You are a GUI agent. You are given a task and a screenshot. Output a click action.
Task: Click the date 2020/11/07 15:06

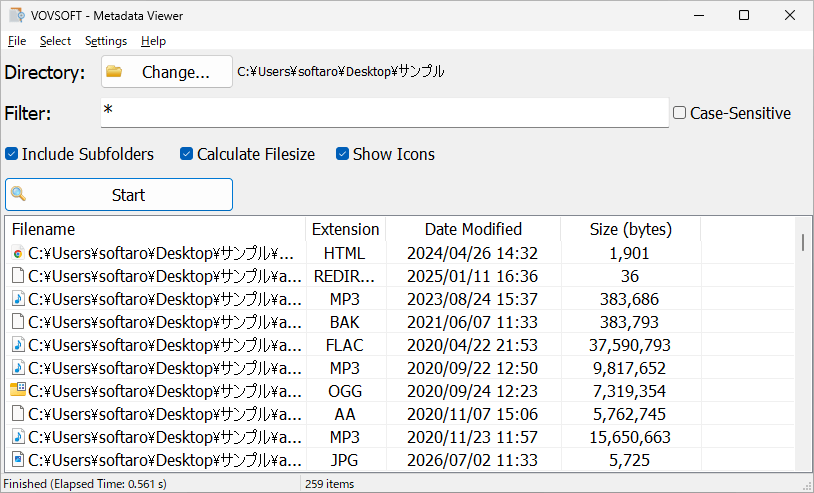pyautogui.click(x=472, y=414)
